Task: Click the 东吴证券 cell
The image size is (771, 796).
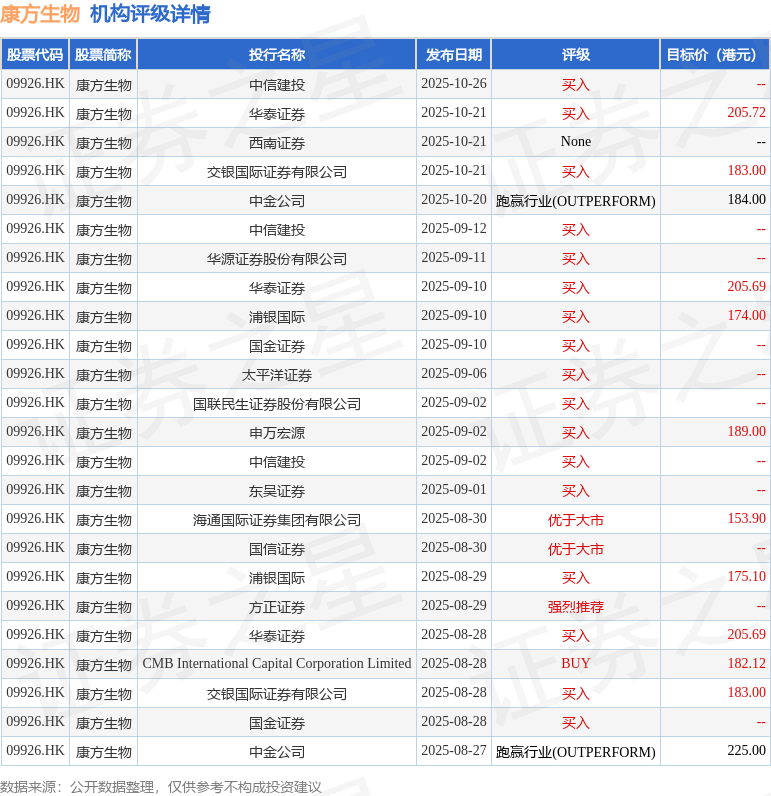Action: pos(277,490)
